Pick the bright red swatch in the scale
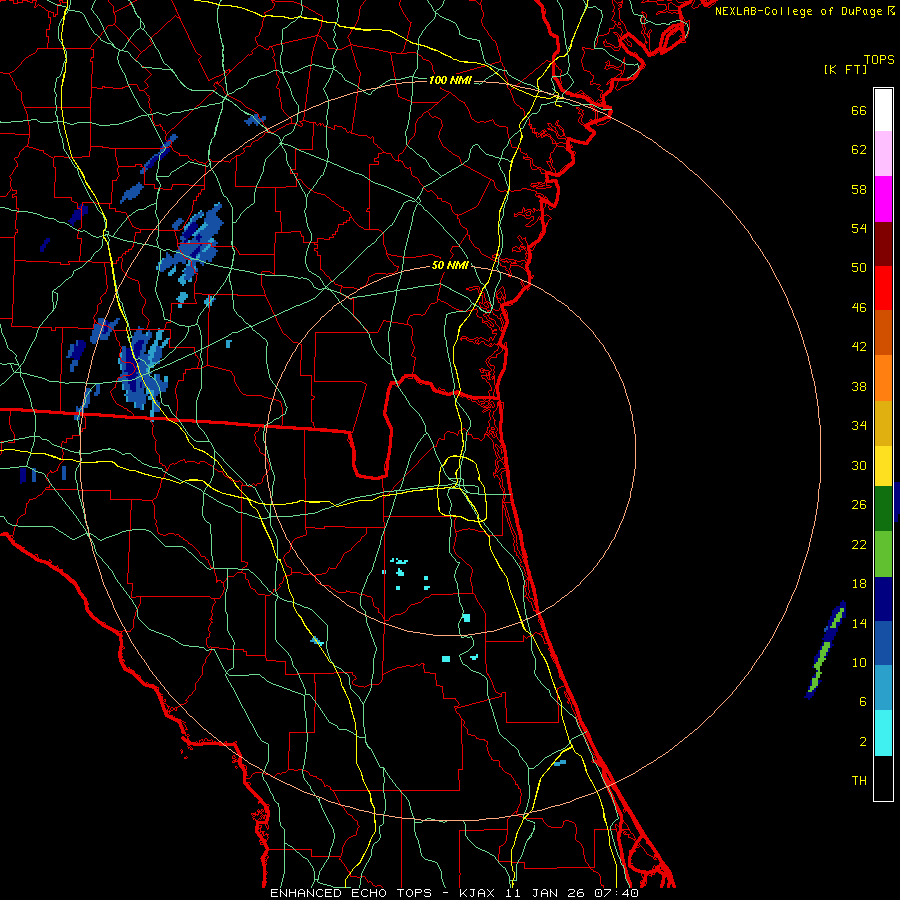900x900 pixels. tap(883, 288)
